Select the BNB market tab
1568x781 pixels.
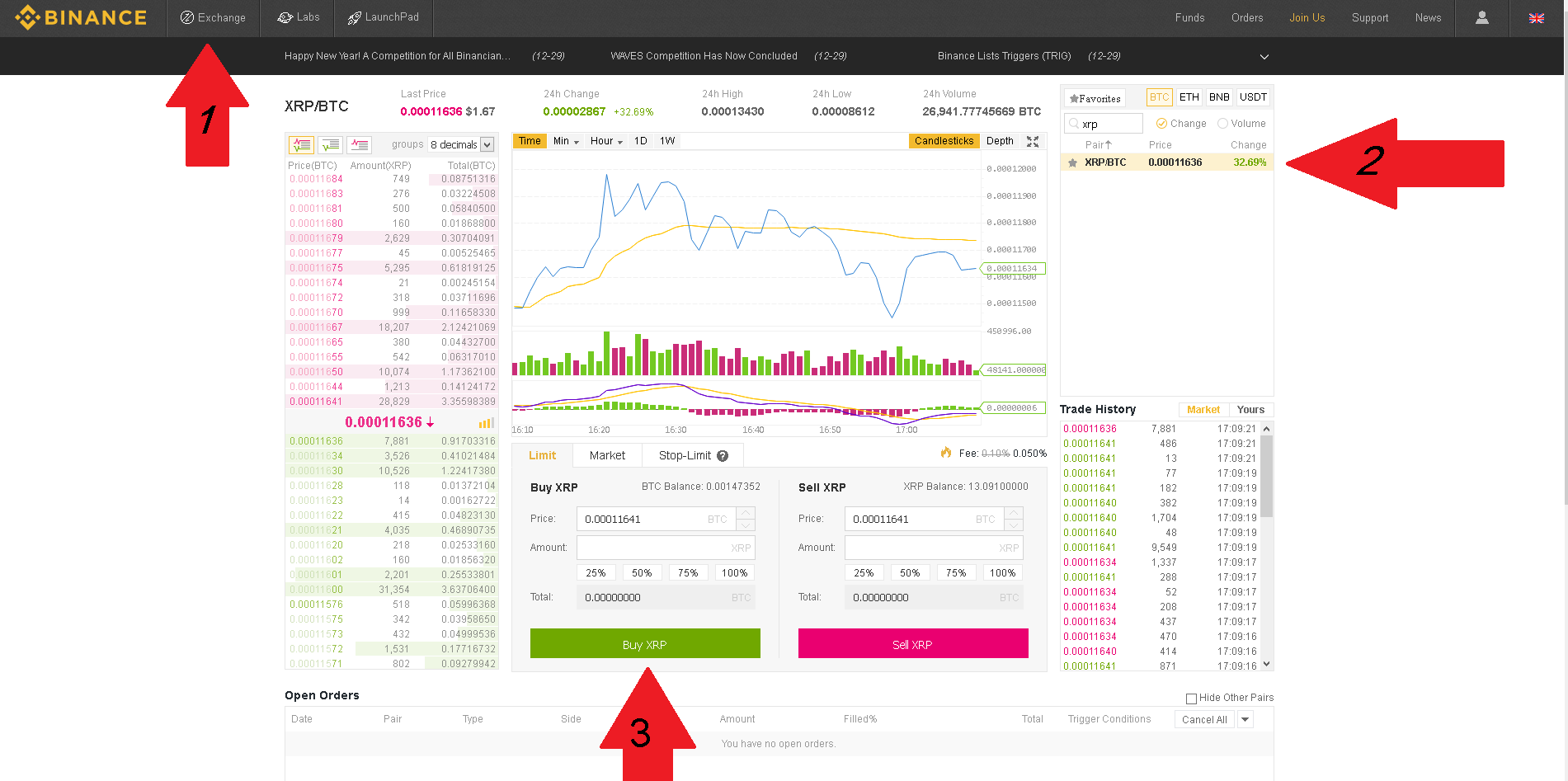[1219, 97]
